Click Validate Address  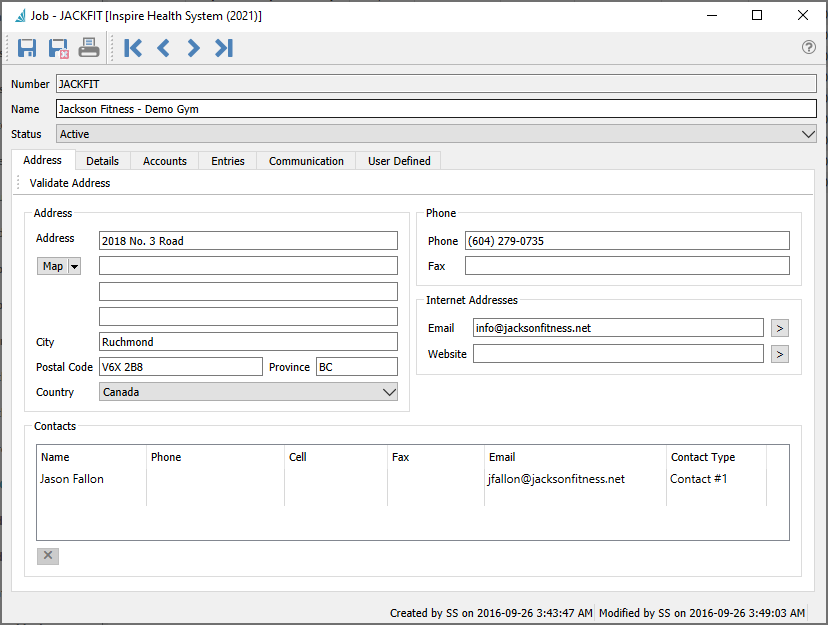click(70, 183)
